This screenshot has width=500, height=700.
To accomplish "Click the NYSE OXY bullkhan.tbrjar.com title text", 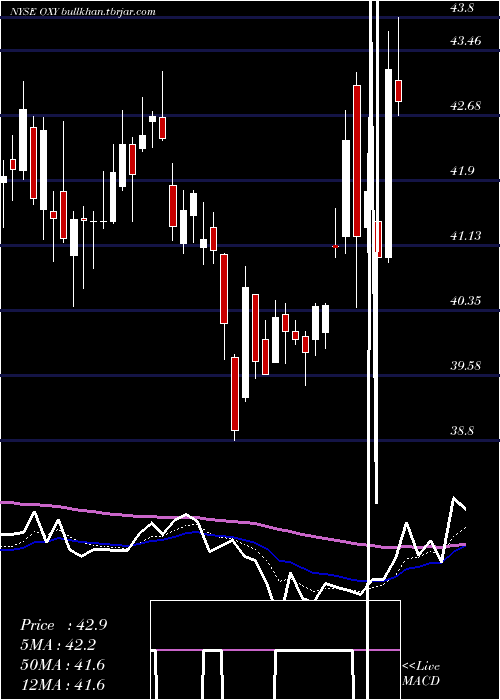I will (83, 12).
